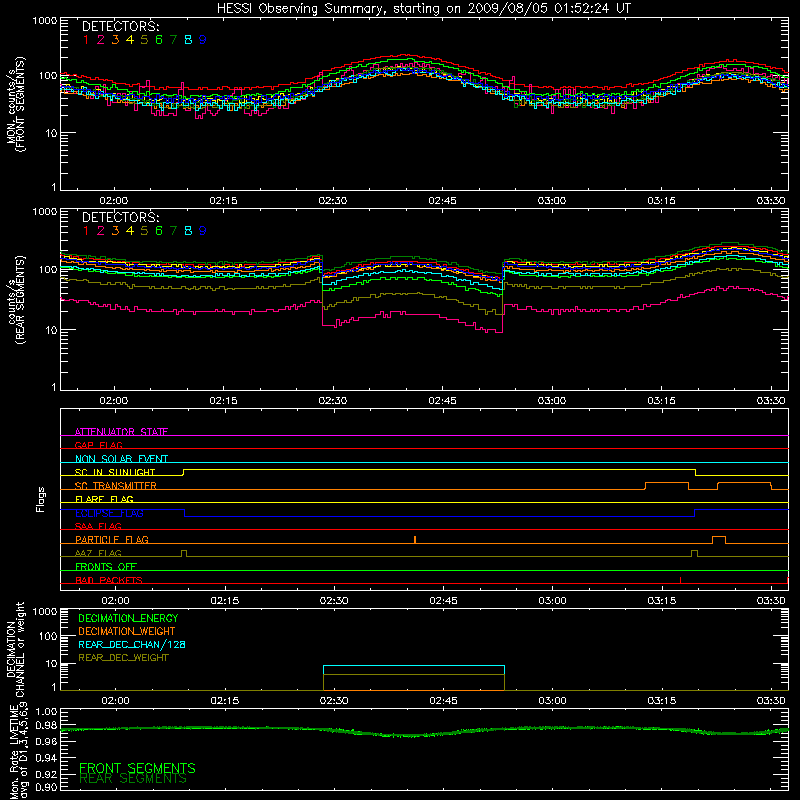
Task: Select red detector 1 in front segments legend
Action: (x=86, y=40)
